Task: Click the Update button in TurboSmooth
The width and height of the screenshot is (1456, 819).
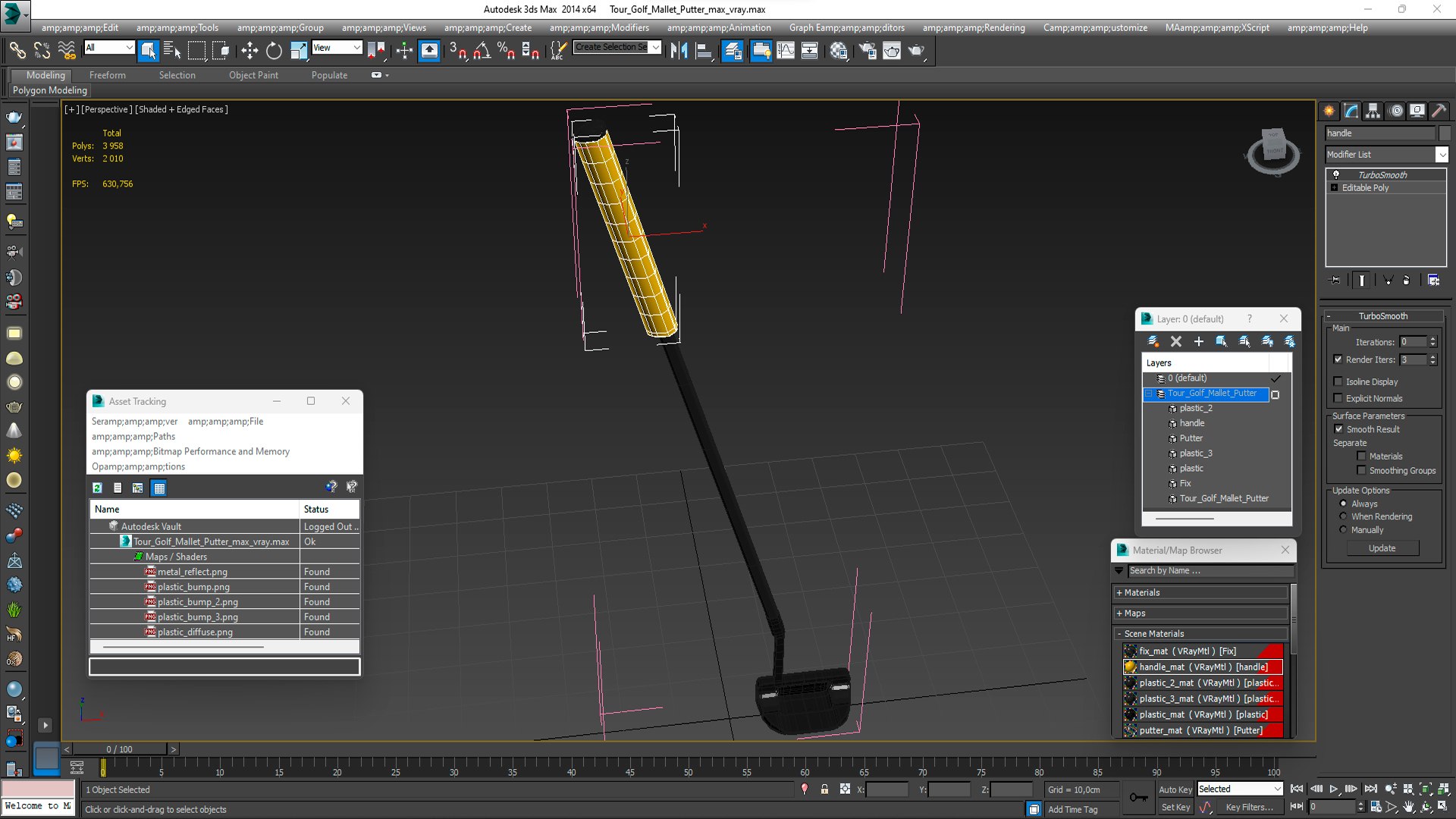Action: (1382, 548)
